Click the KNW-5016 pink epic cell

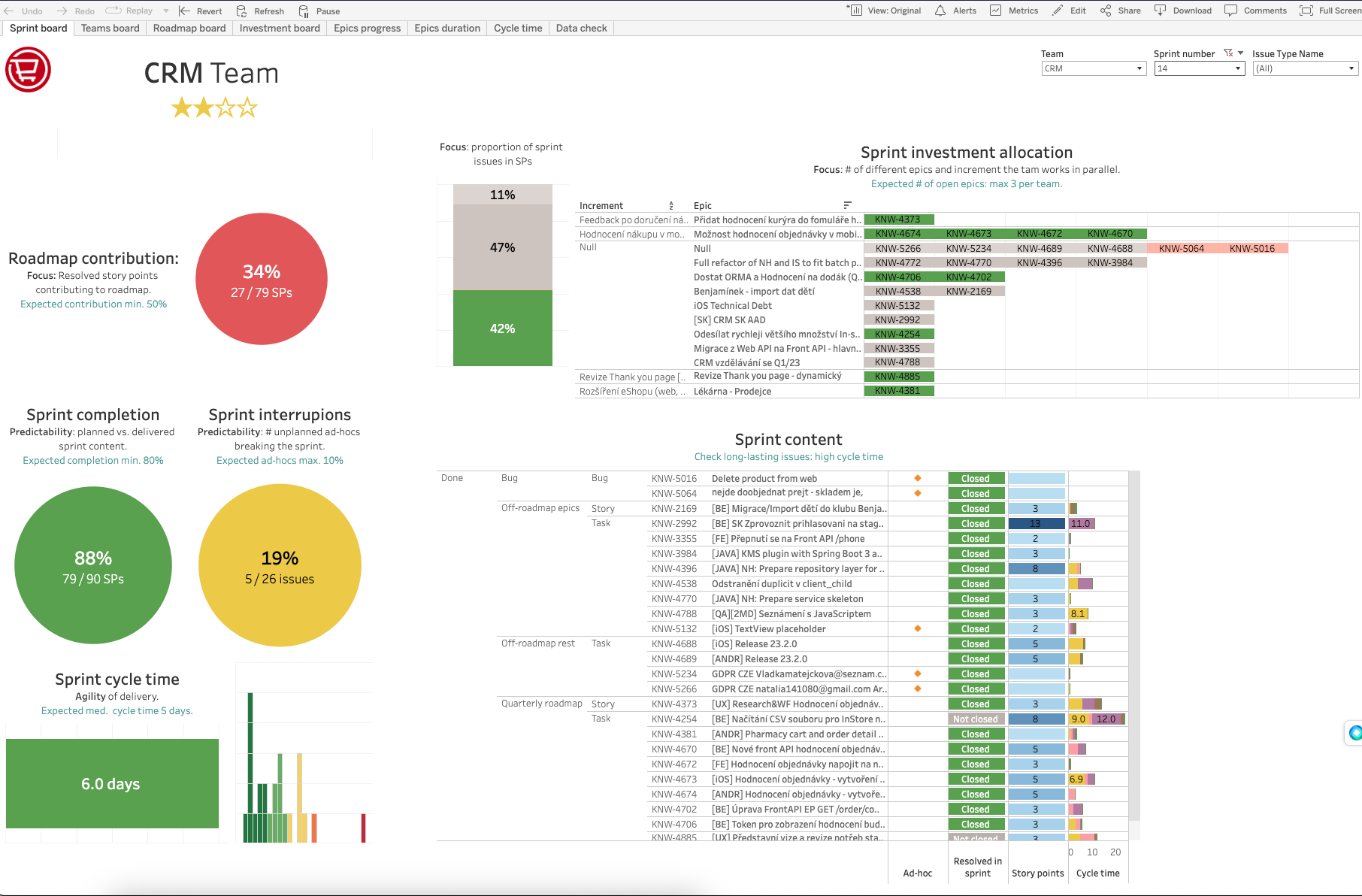pos(1253,248)
